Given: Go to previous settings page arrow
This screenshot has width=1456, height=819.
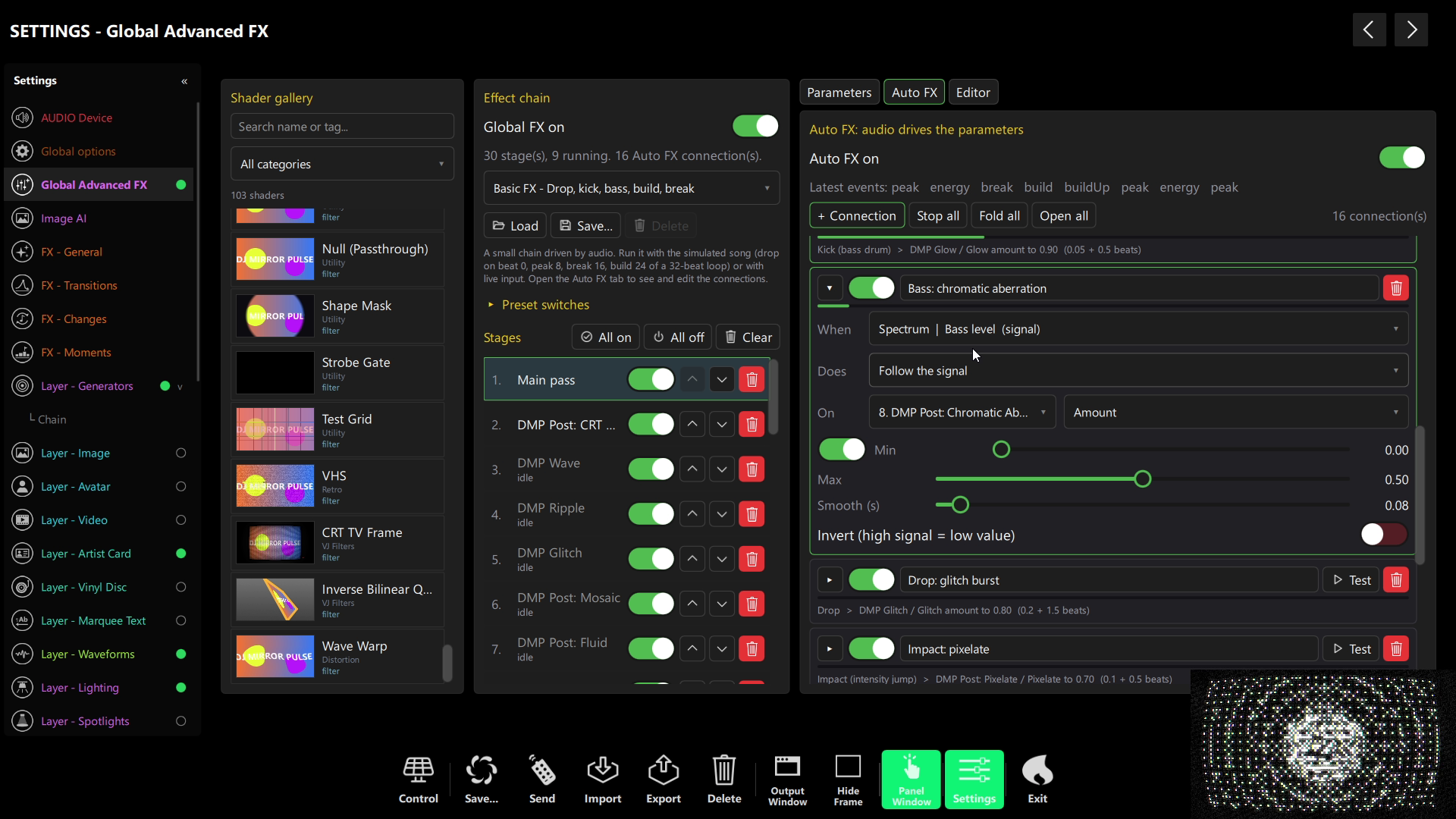Looking at the screenshot, I should pyautogui.click(x=1369, y=30).
